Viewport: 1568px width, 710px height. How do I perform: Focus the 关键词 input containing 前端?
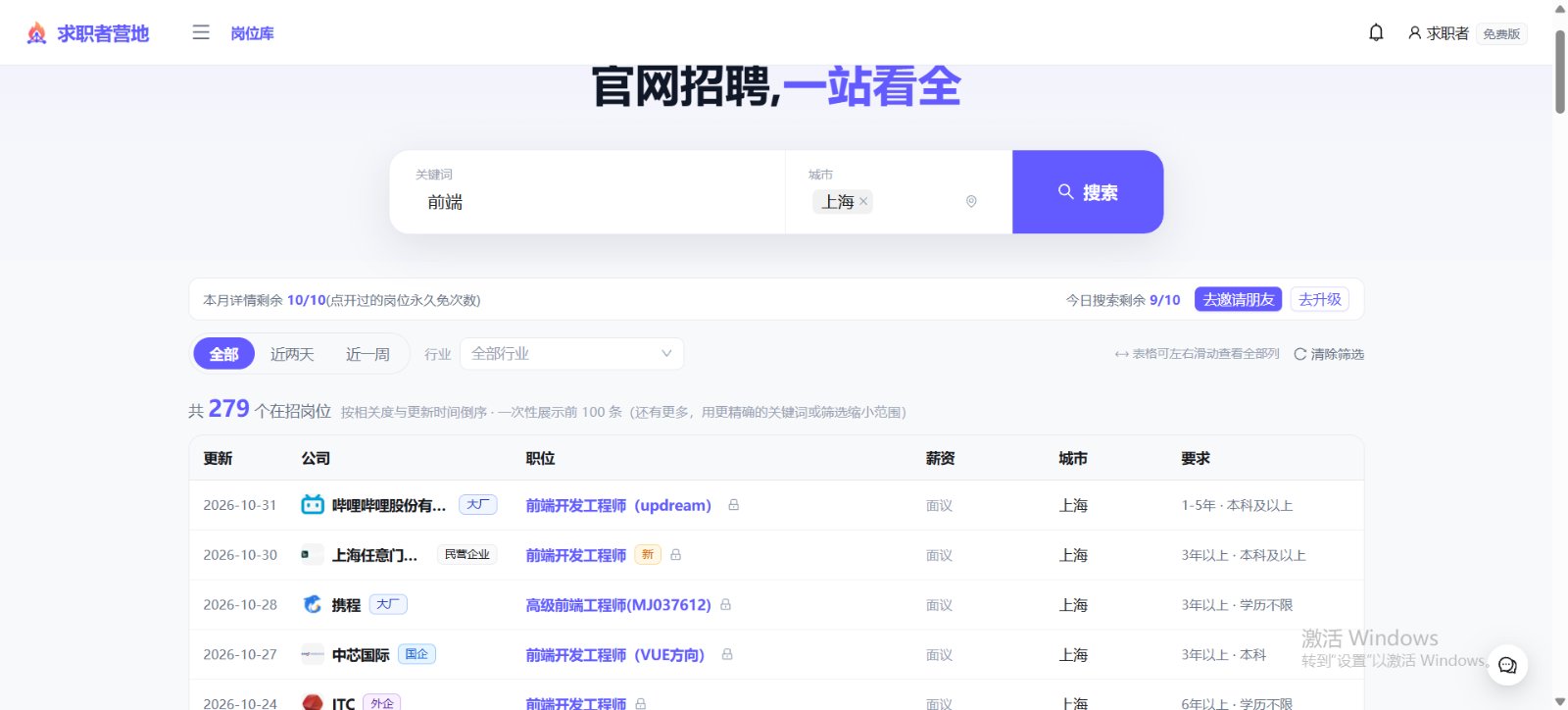tap(598, 202)
